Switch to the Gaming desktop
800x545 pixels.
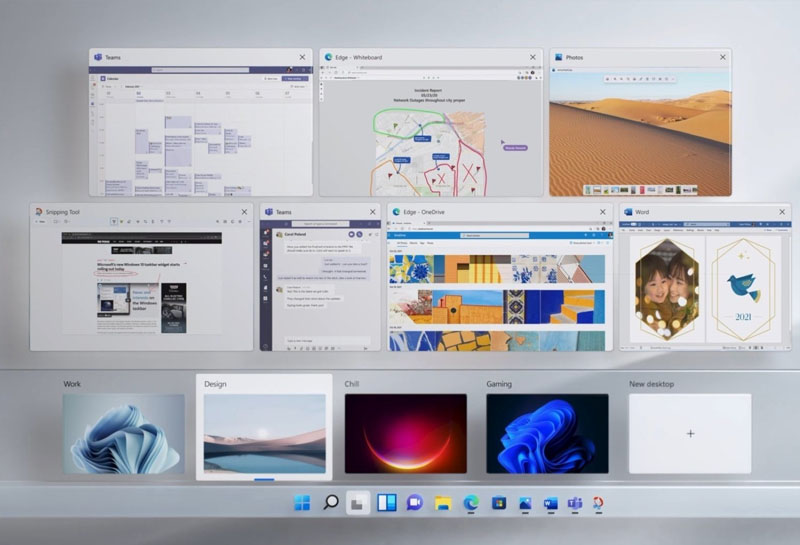pyautogui.click(x=547, y=433)
